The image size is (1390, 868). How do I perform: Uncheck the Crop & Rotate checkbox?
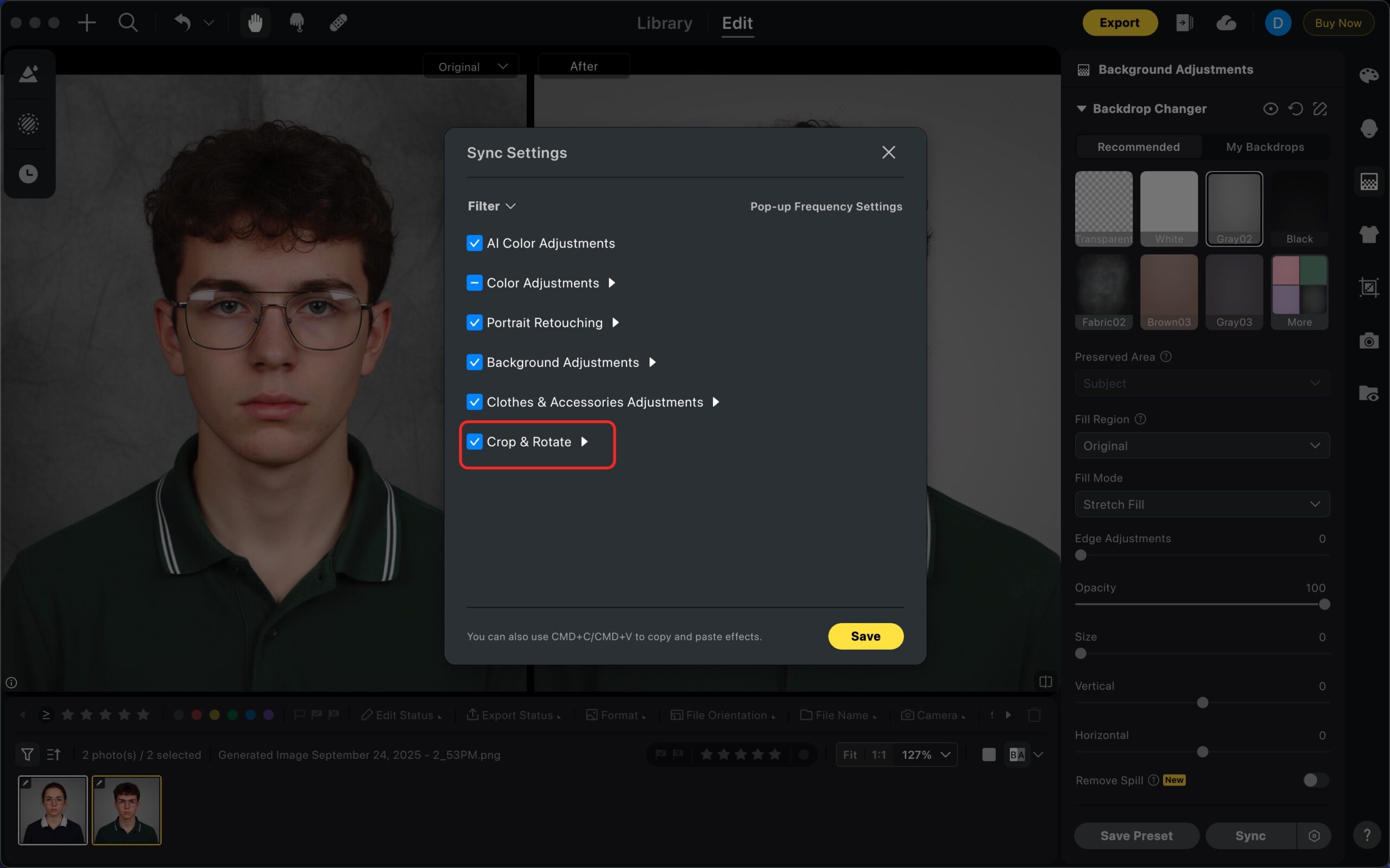click(x=474, y=441)
